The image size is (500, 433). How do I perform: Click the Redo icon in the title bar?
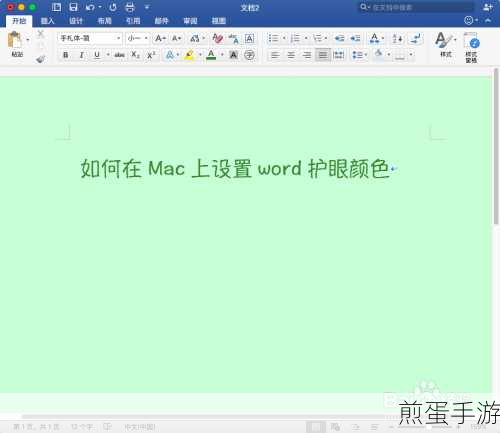(x=113, y=7)
